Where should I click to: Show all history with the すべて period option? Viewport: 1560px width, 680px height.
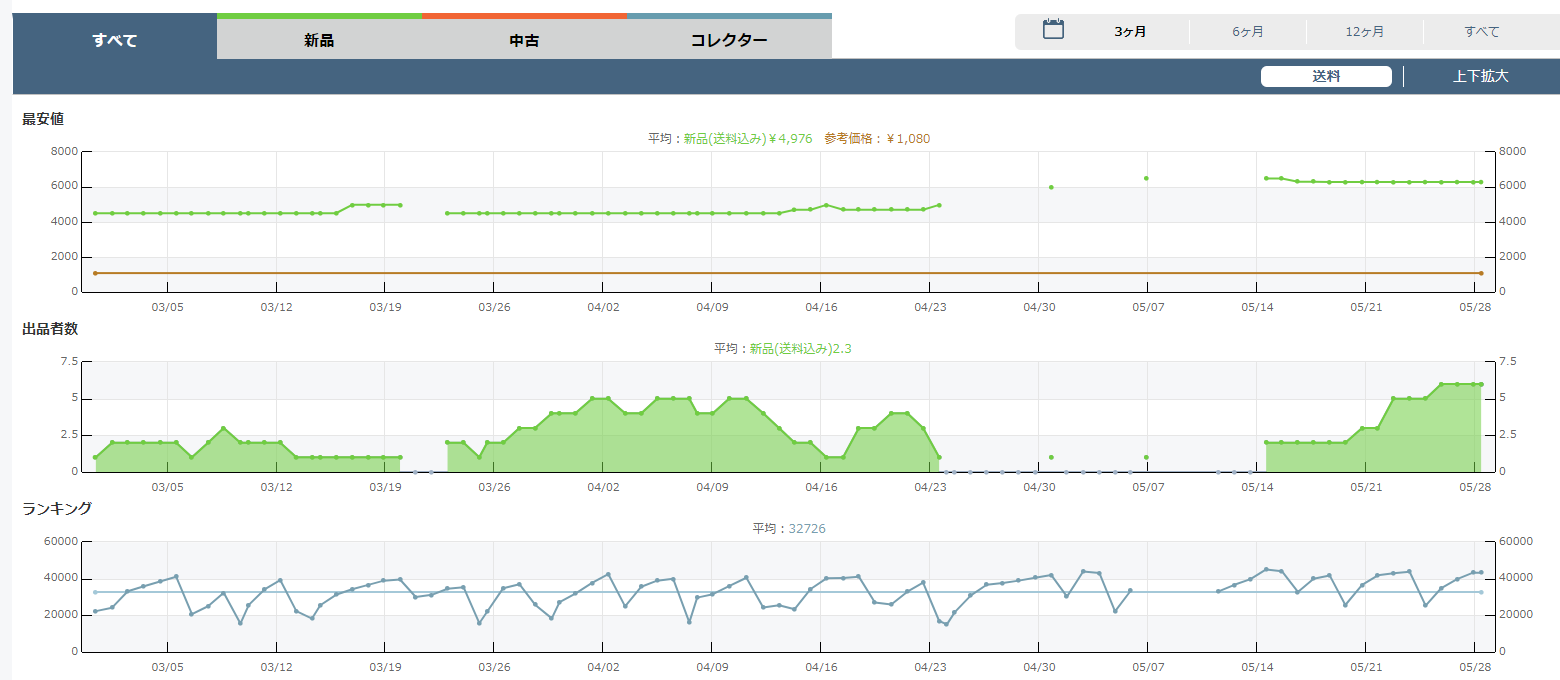pyautogui.click(x=1481, y=32)
